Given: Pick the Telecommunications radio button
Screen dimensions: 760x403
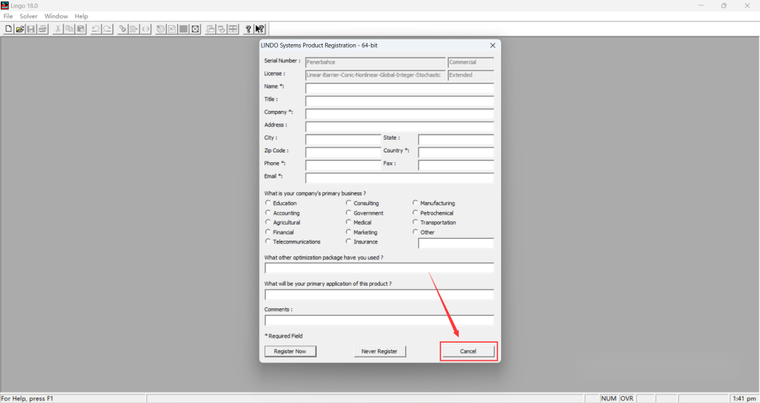Looking at the screenshot, I should (268, 241).
